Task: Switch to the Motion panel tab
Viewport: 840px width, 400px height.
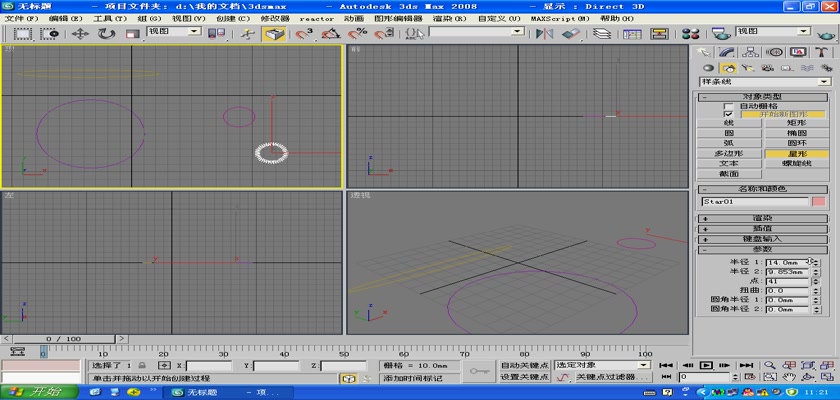Action: [x=775, y=52]
